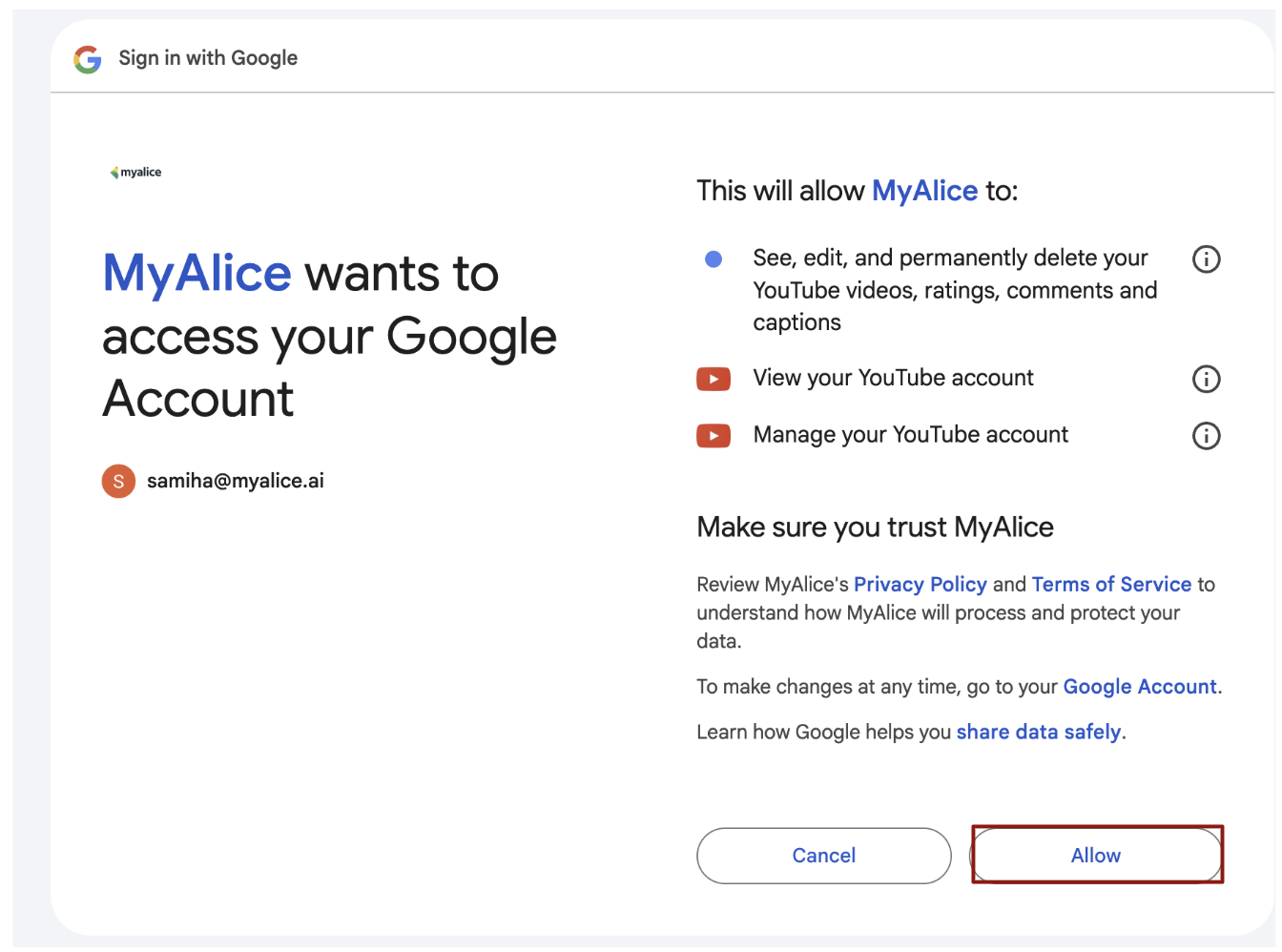The image size is (1282, 952).
Task: Click the orange S account avatar
Action: (x=118, y=481)
